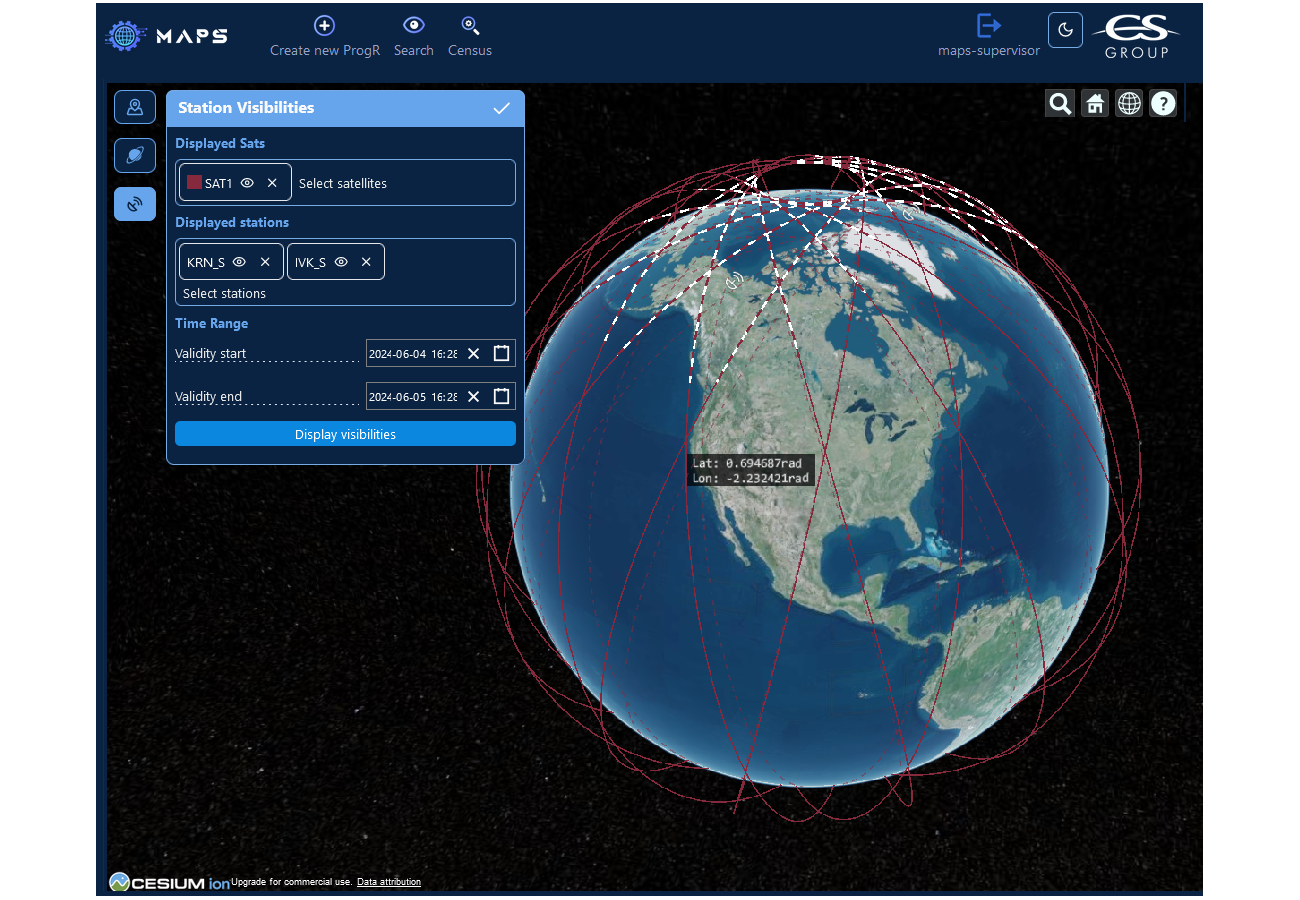Open Select stations dropdown
The width and height of the screenshot is (1300, 900).
click(x=225, y=293)
